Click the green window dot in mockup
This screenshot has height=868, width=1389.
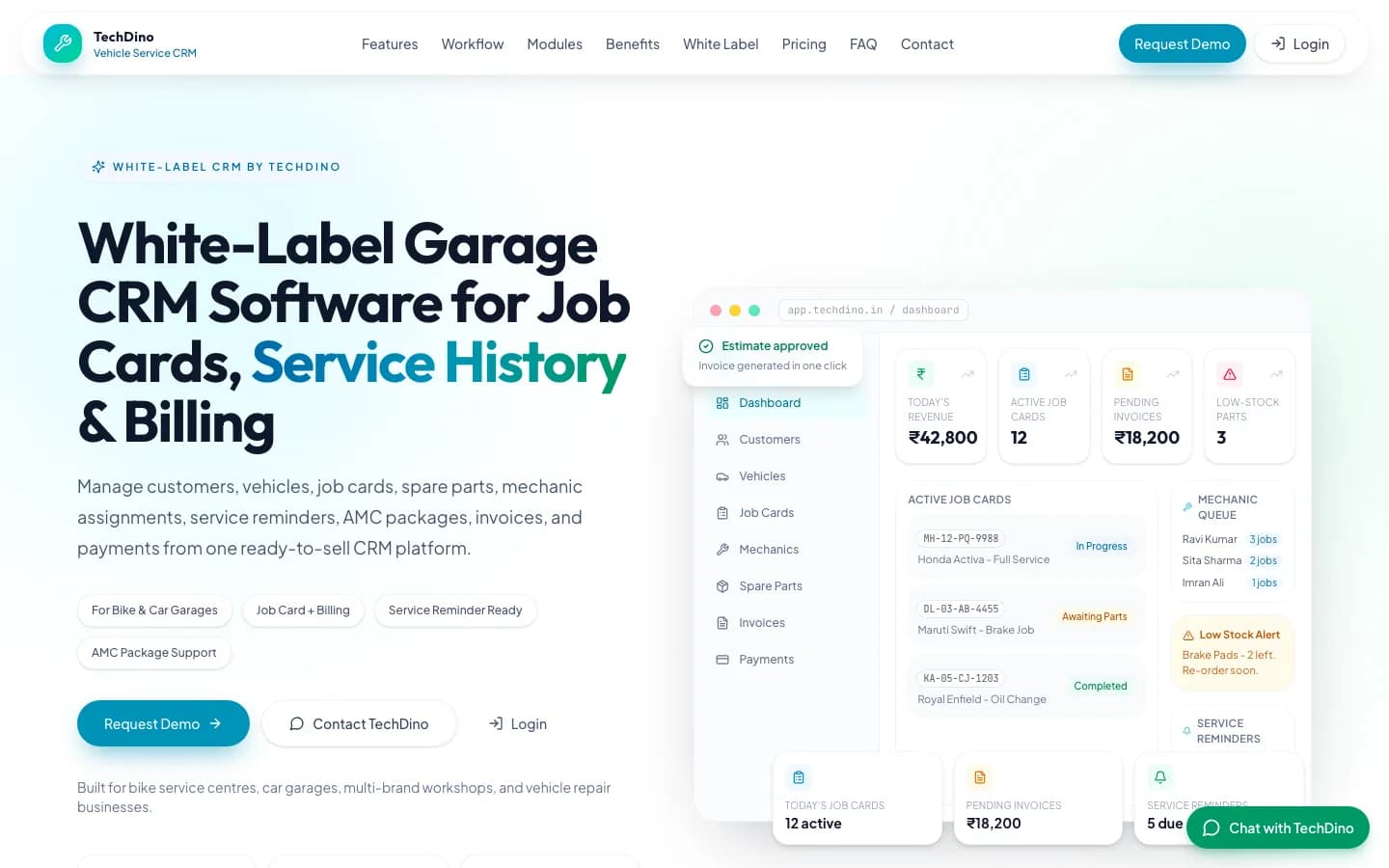click(754, 311)
